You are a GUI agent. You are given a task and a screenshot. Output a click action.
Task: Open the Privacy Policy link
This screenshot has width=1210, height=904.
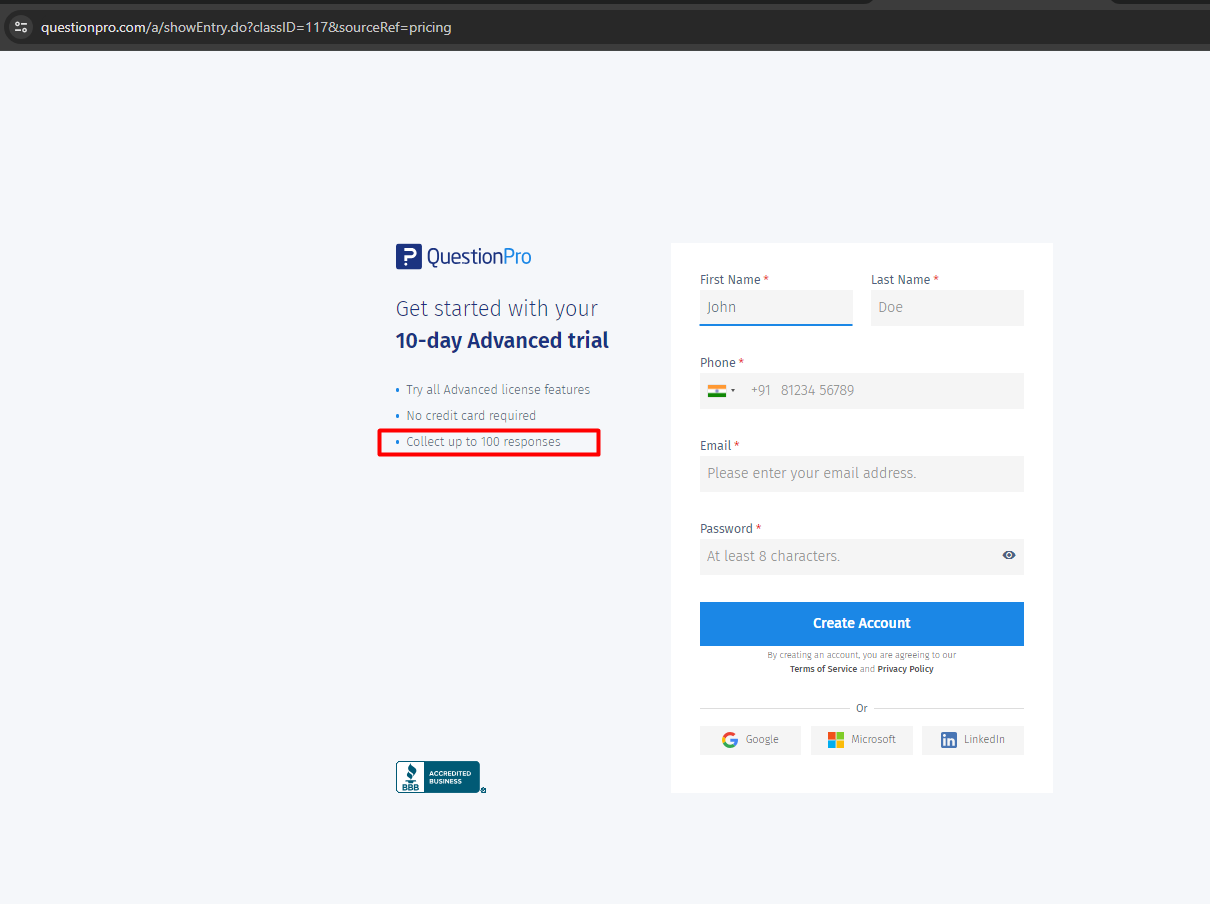906,669
